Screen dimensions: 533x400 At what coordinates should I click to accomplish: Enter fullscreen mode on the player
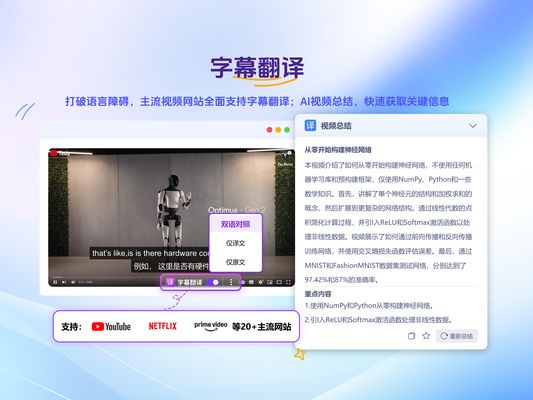[288, 282]
